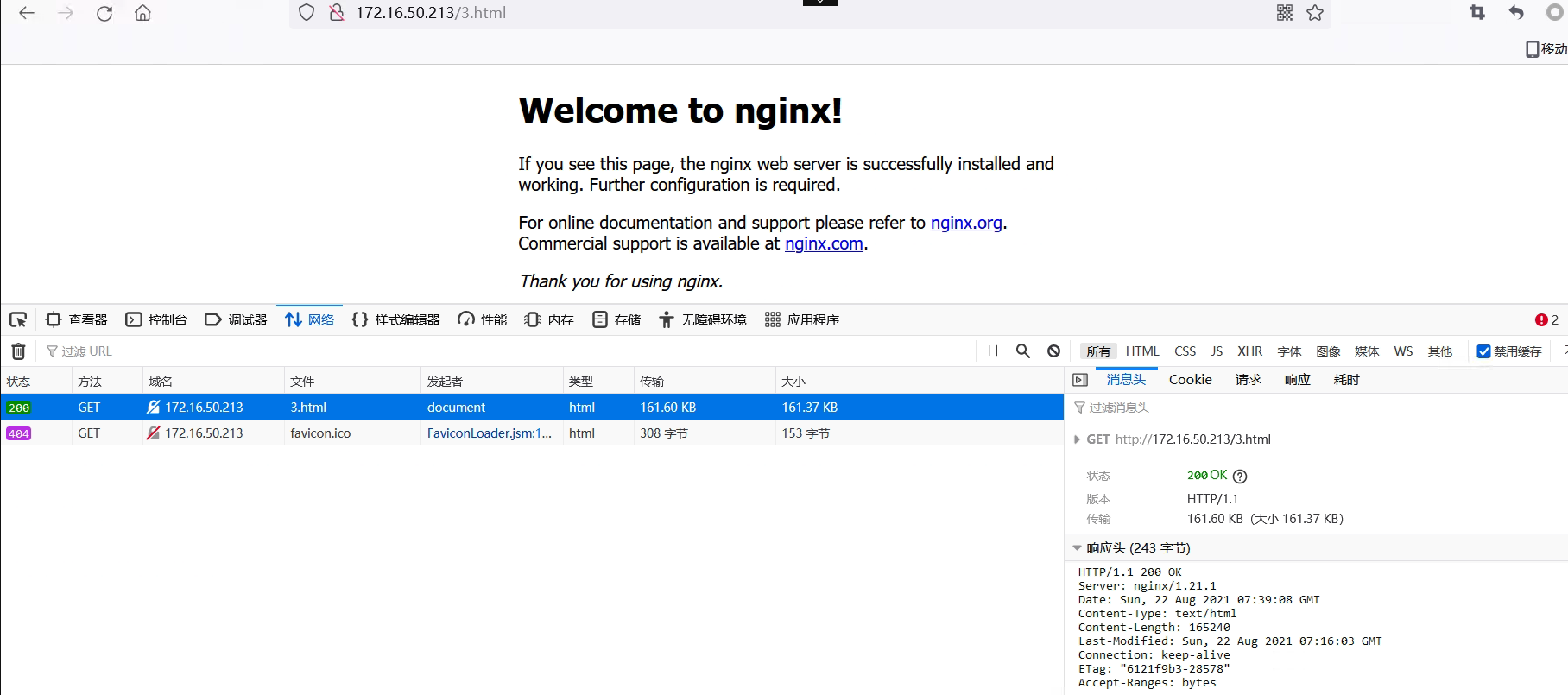This screenshot has width=1568, height=695.
Task: Select the 3.html request row
Action: point(532,408)
